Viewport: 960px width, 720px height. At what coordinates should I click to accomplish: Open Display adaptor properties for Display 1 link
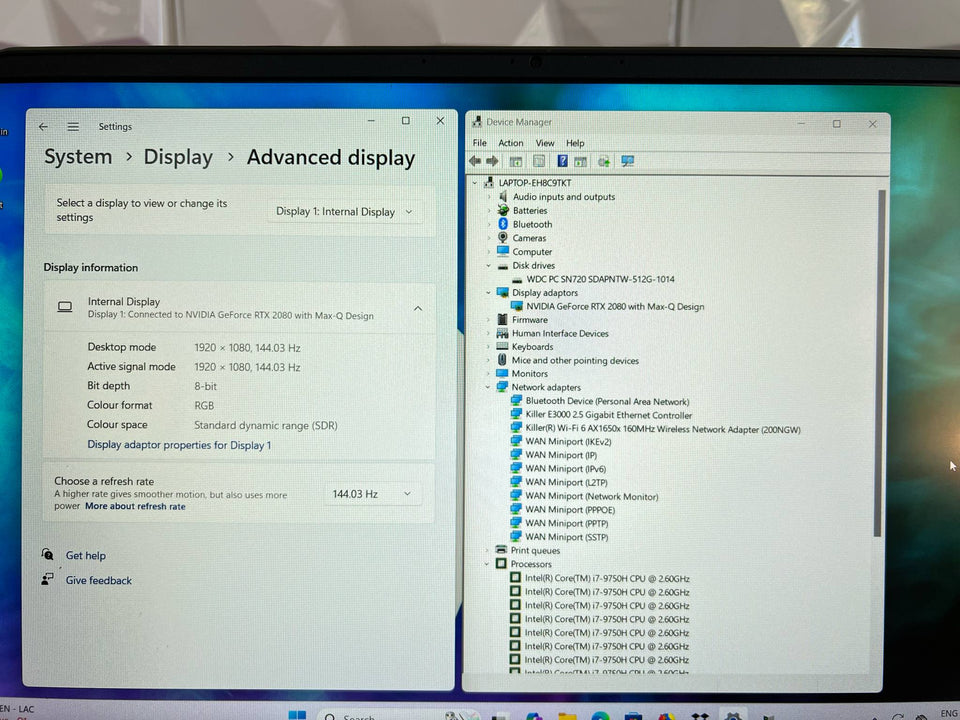(x=179, y=445)
